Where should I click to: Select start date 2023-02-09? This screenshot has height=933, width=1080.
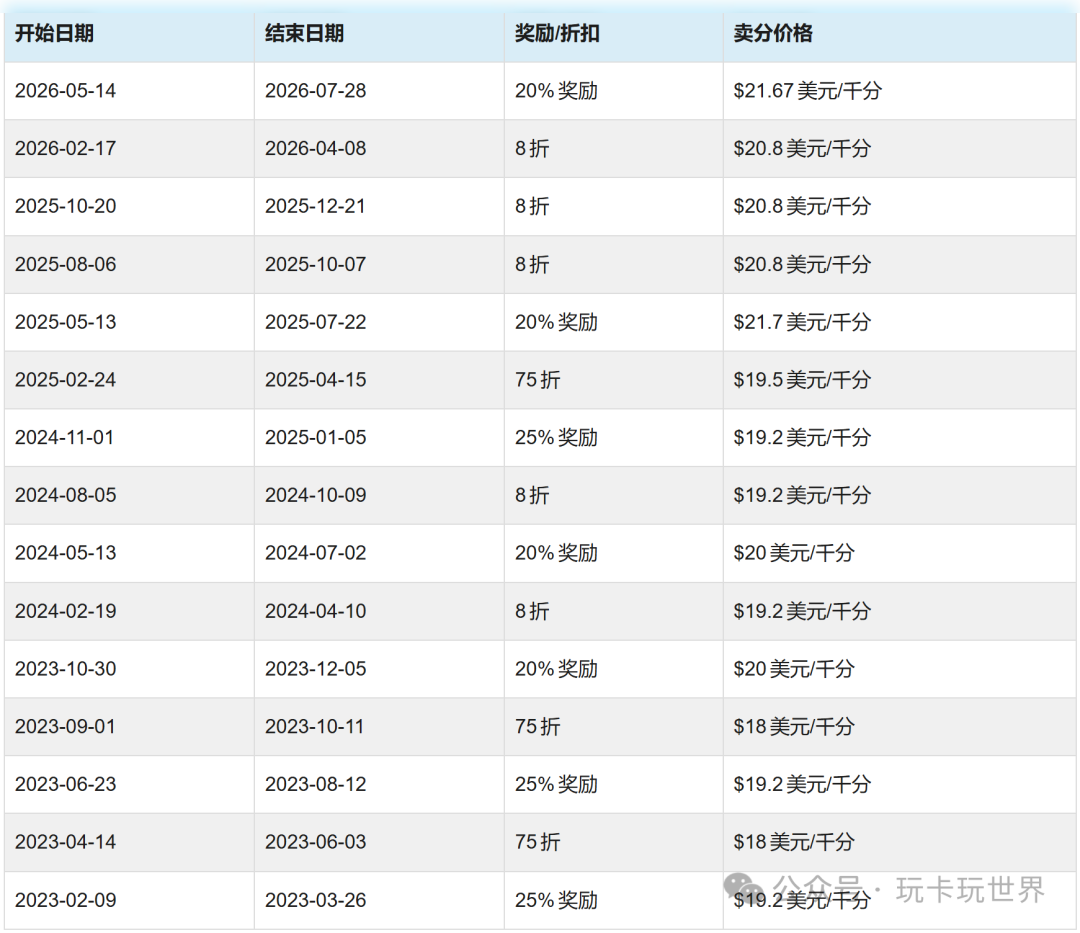pyautogui.click(x=65, y=901)
